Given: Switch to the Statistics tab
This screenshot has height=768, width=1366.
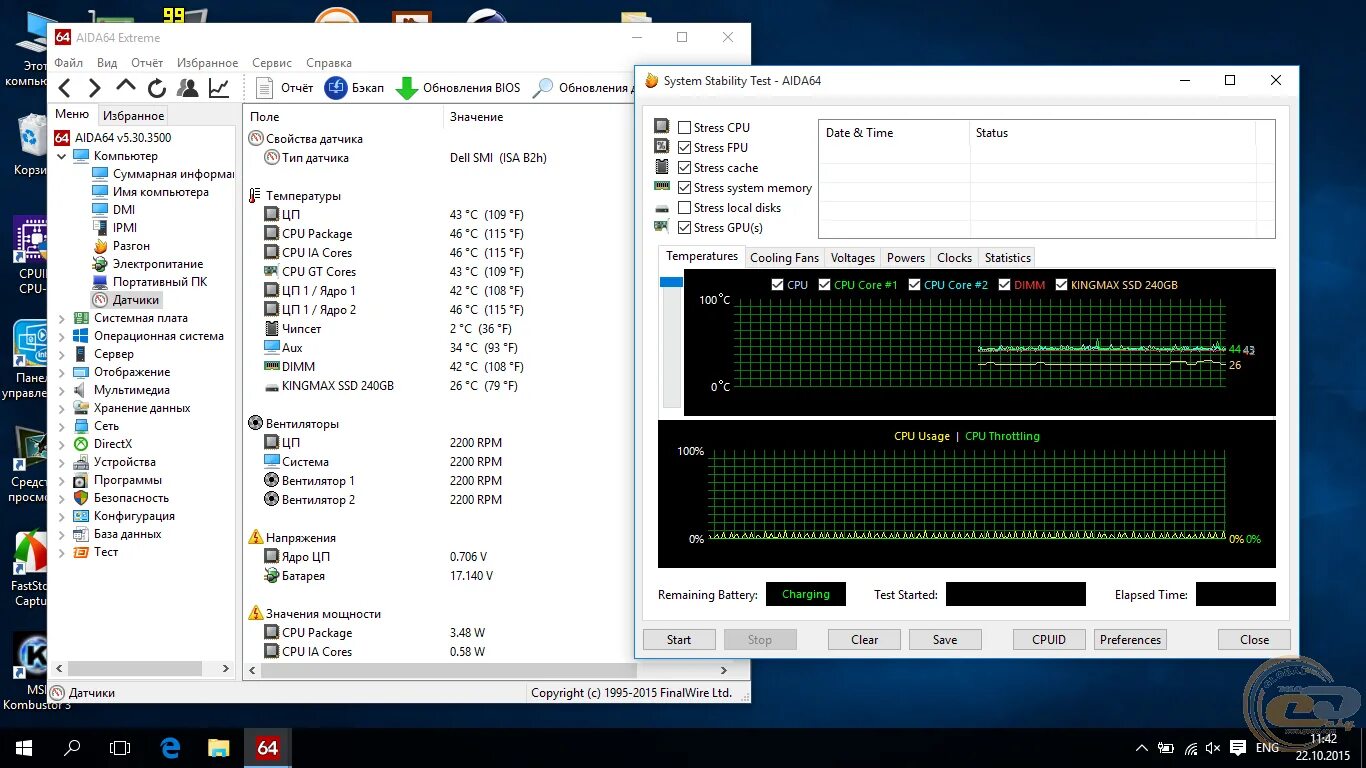Looking at the screenshot, I should 1007,258.
